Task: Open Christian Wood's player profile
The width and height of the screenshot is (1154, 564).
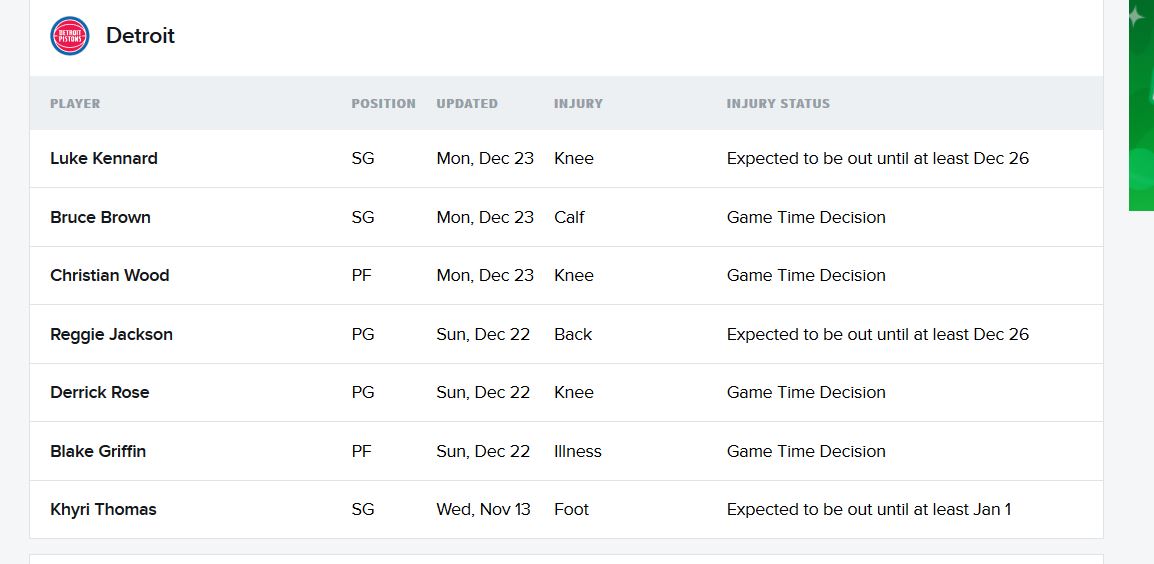Action: tap(110, 275)
